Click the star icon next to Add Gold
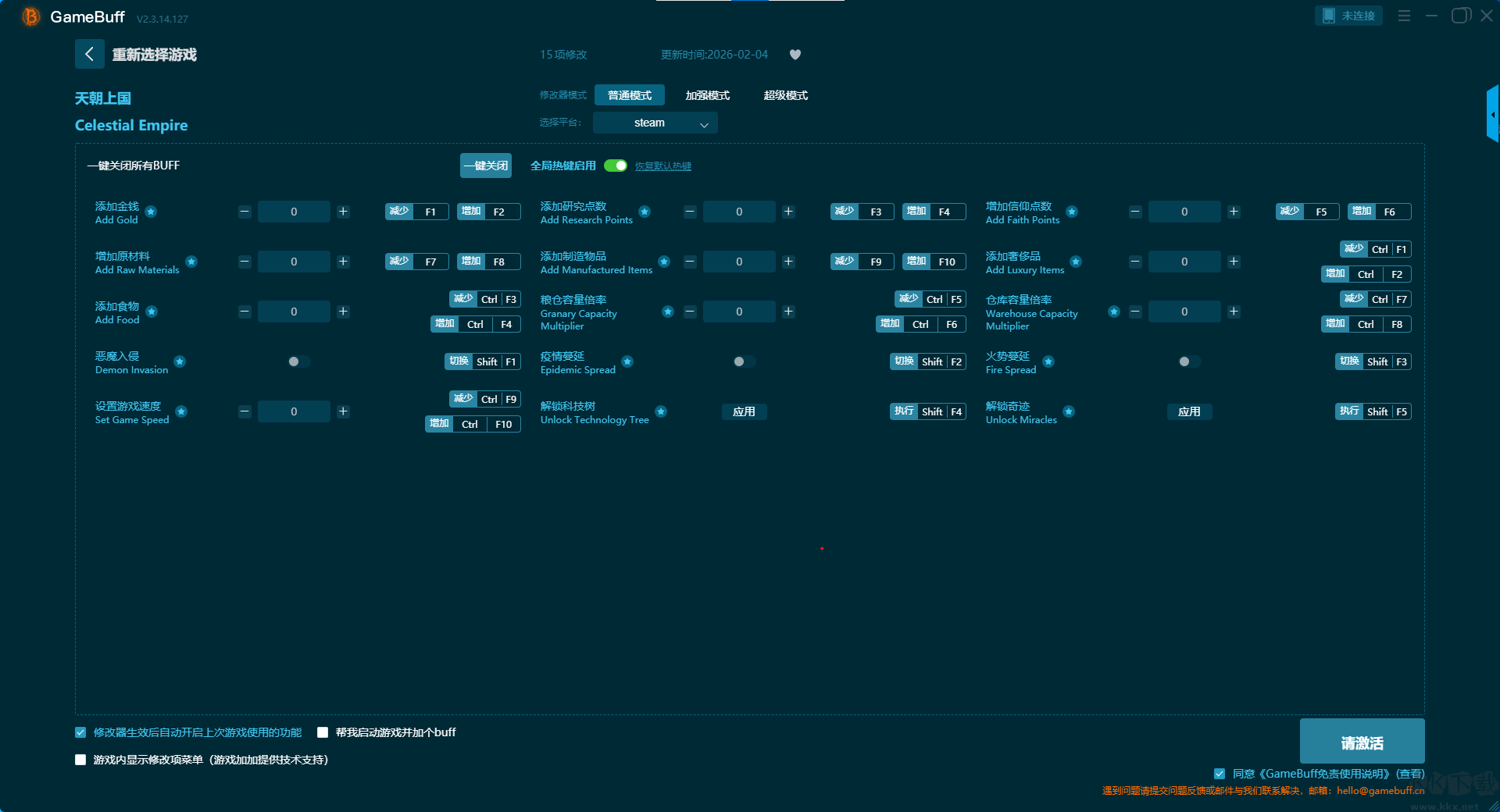Screen dimensions: 1500x812 click(152, 212)
